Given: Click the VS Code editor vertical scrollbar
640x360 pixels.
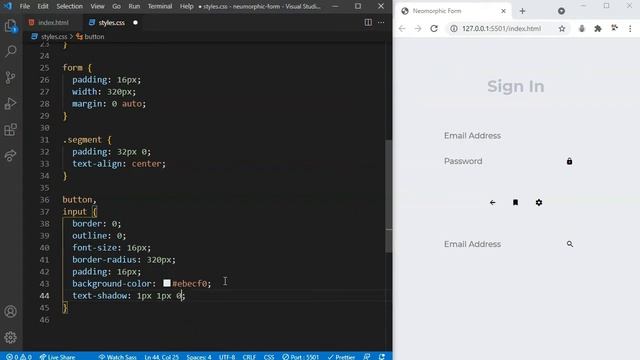Looking at the screenshot, I should 389,196.
